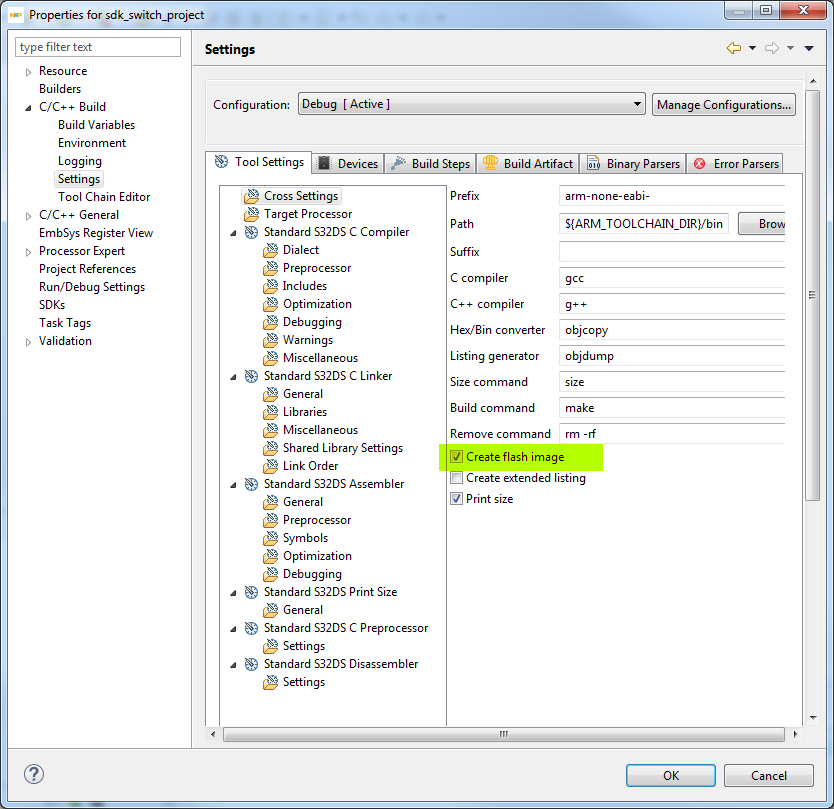Click the Standard S32DS Print Size icon
This screenshot has height=809, width=834.
click(x=251, y=592)
